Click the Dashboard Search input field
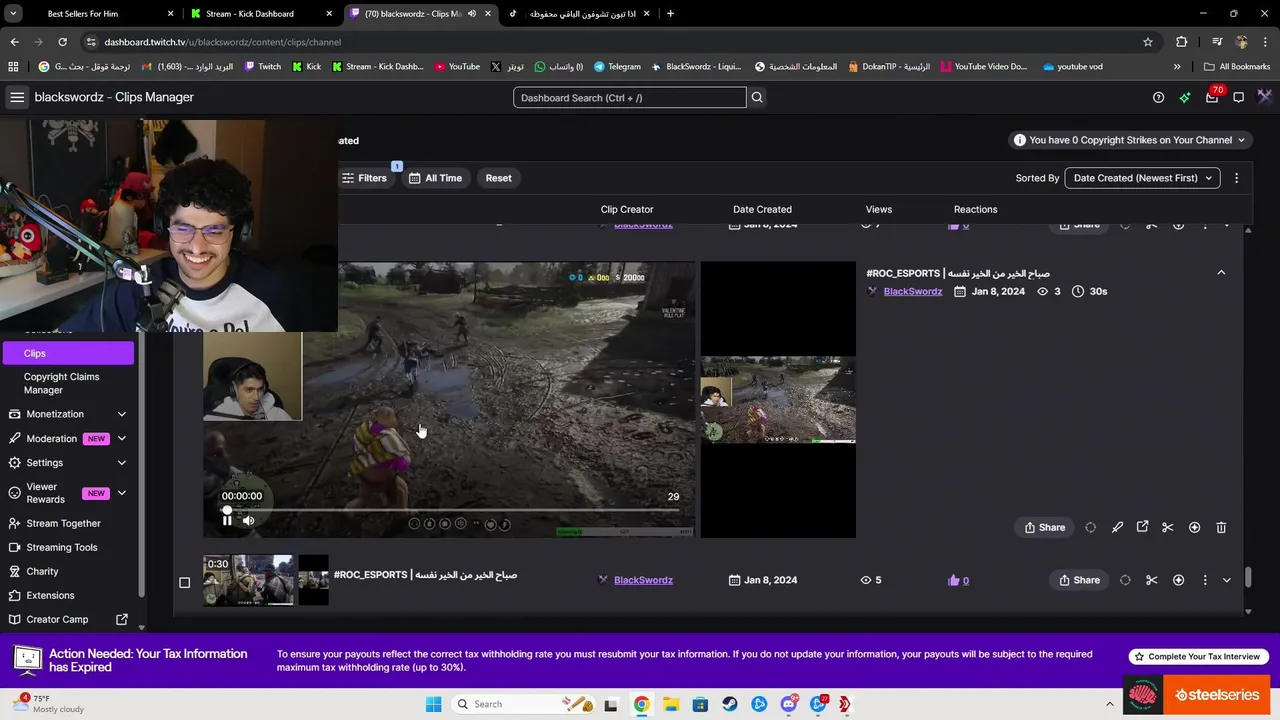 click(629, 97)
